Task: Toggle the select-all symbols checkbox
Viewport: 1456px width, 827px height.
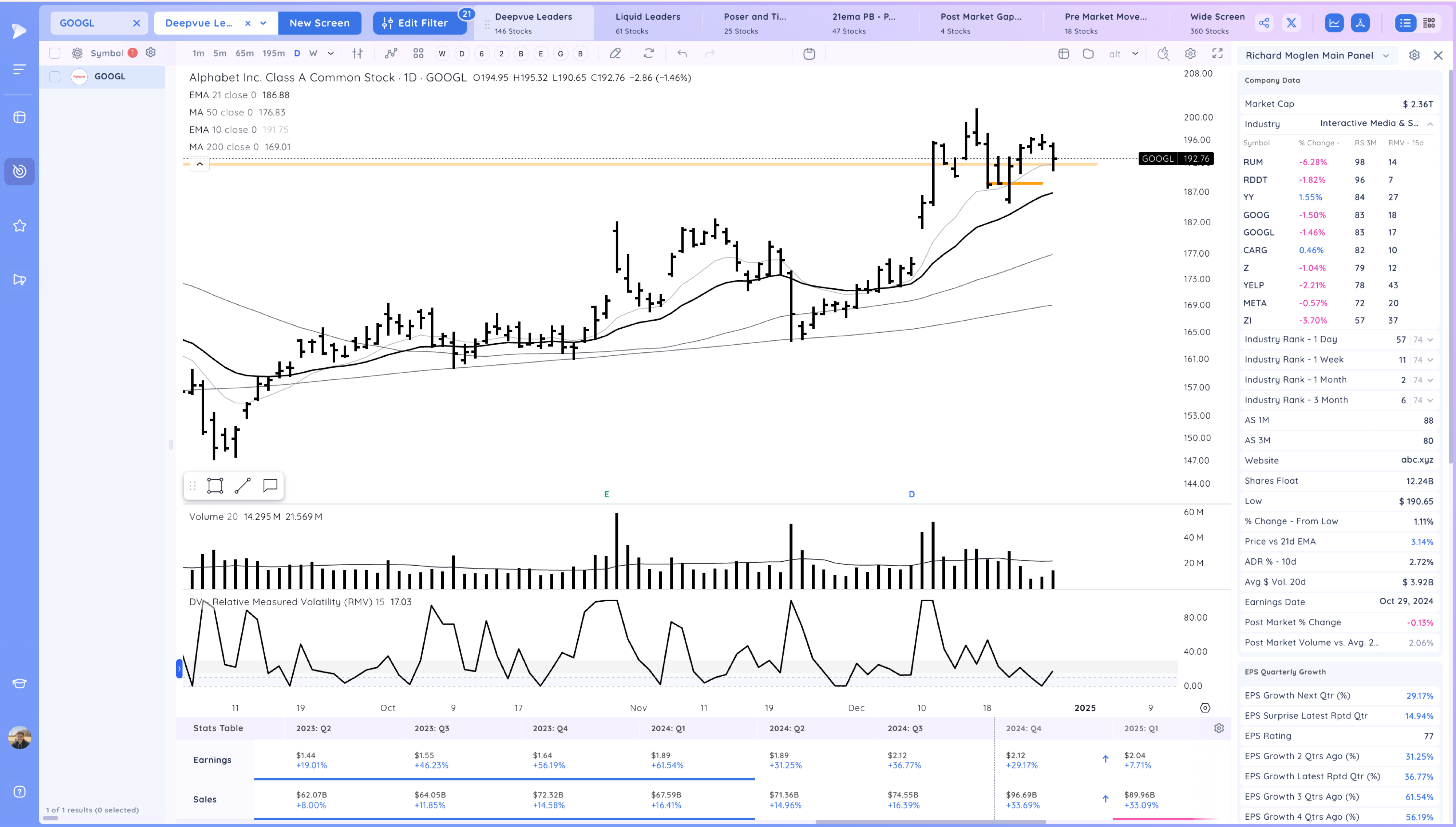Action: point(55,54)
